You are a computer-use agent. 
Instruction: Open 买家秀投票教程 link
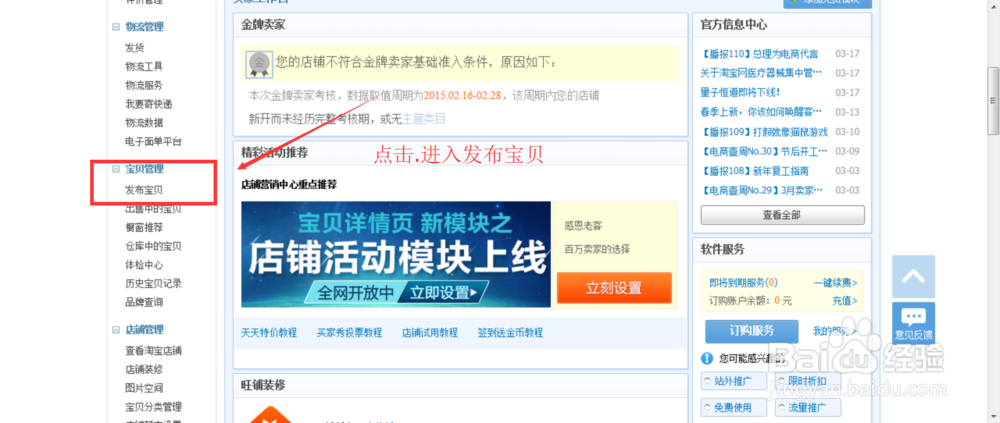coord(349,333)
